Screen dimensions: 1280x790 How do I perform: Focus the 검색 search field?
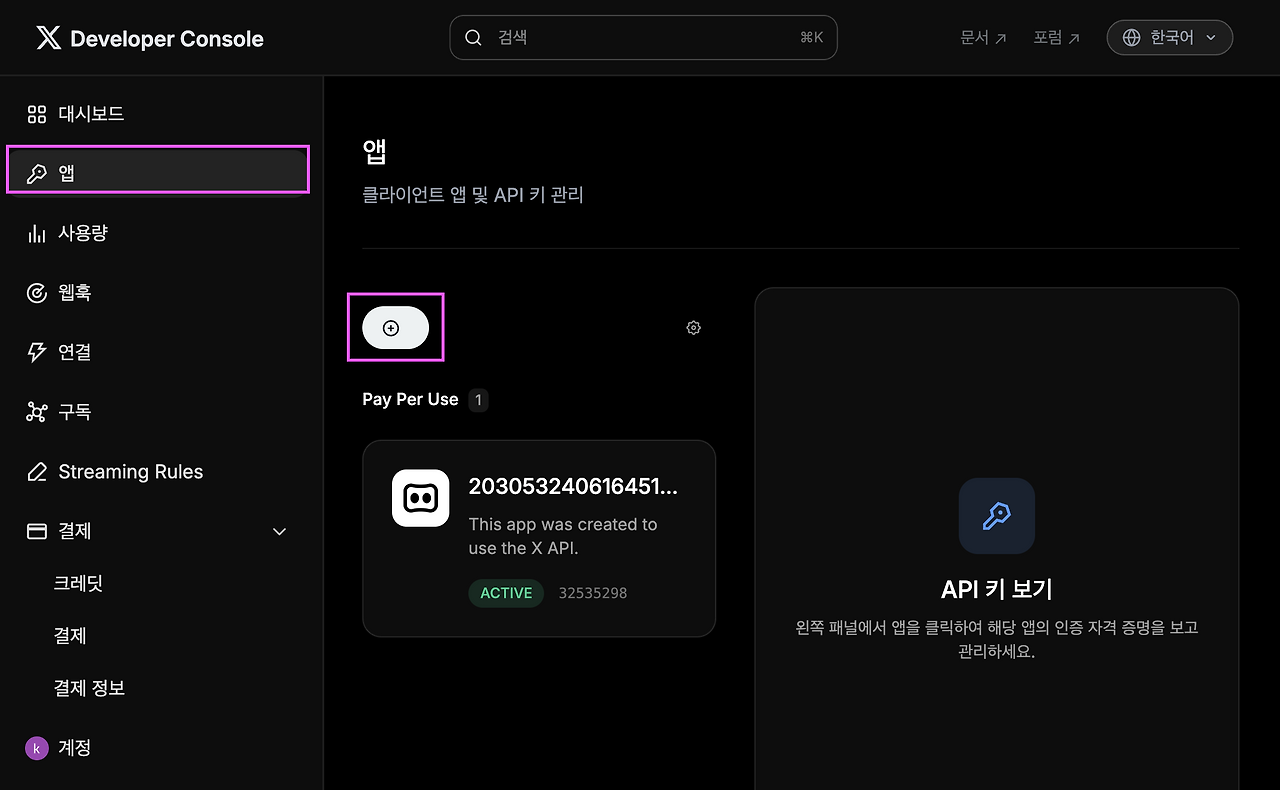pos(643,38)
